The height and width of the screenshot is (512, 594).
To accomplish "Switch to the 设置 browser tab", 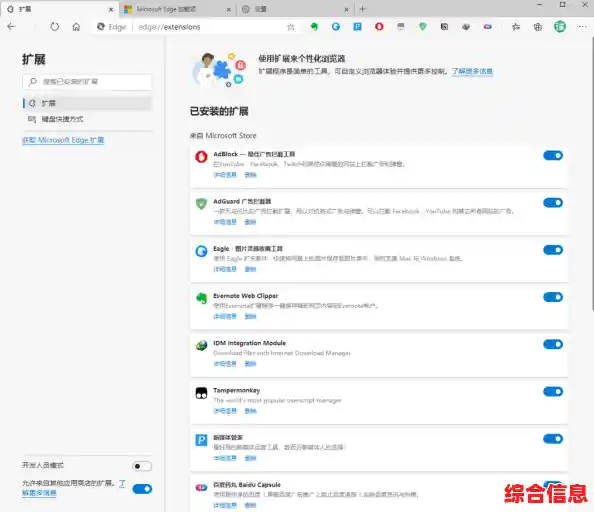I will click(295, 9).
